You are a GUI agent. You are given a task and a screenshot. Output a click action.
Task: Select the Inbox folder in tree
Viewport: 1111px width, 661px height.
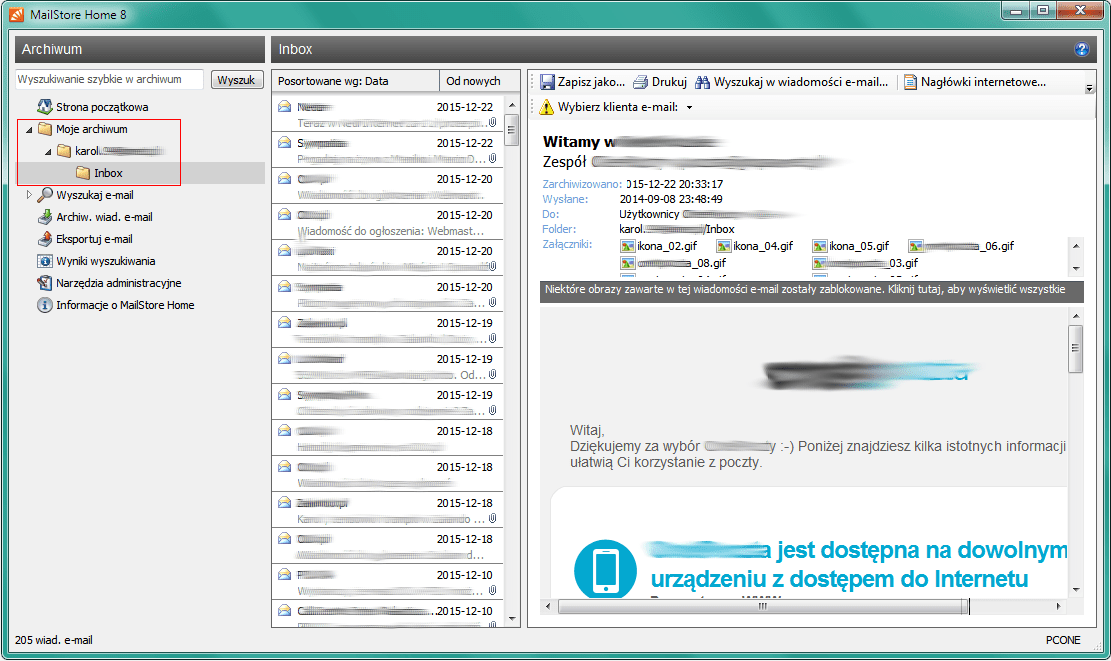coord(108,173)
